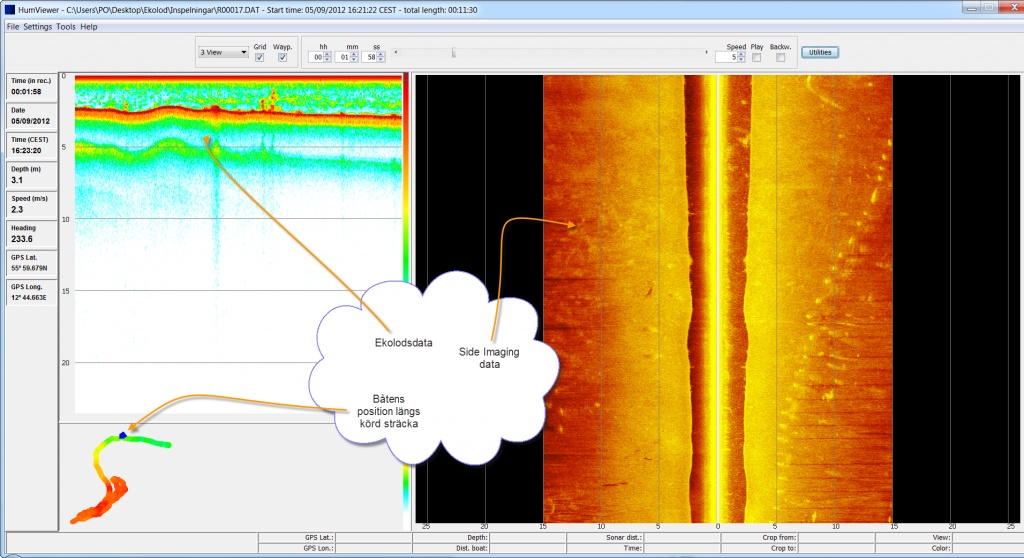
Task: Click the Utilities button
Action: pyautogui.click(x=820, y=52)
